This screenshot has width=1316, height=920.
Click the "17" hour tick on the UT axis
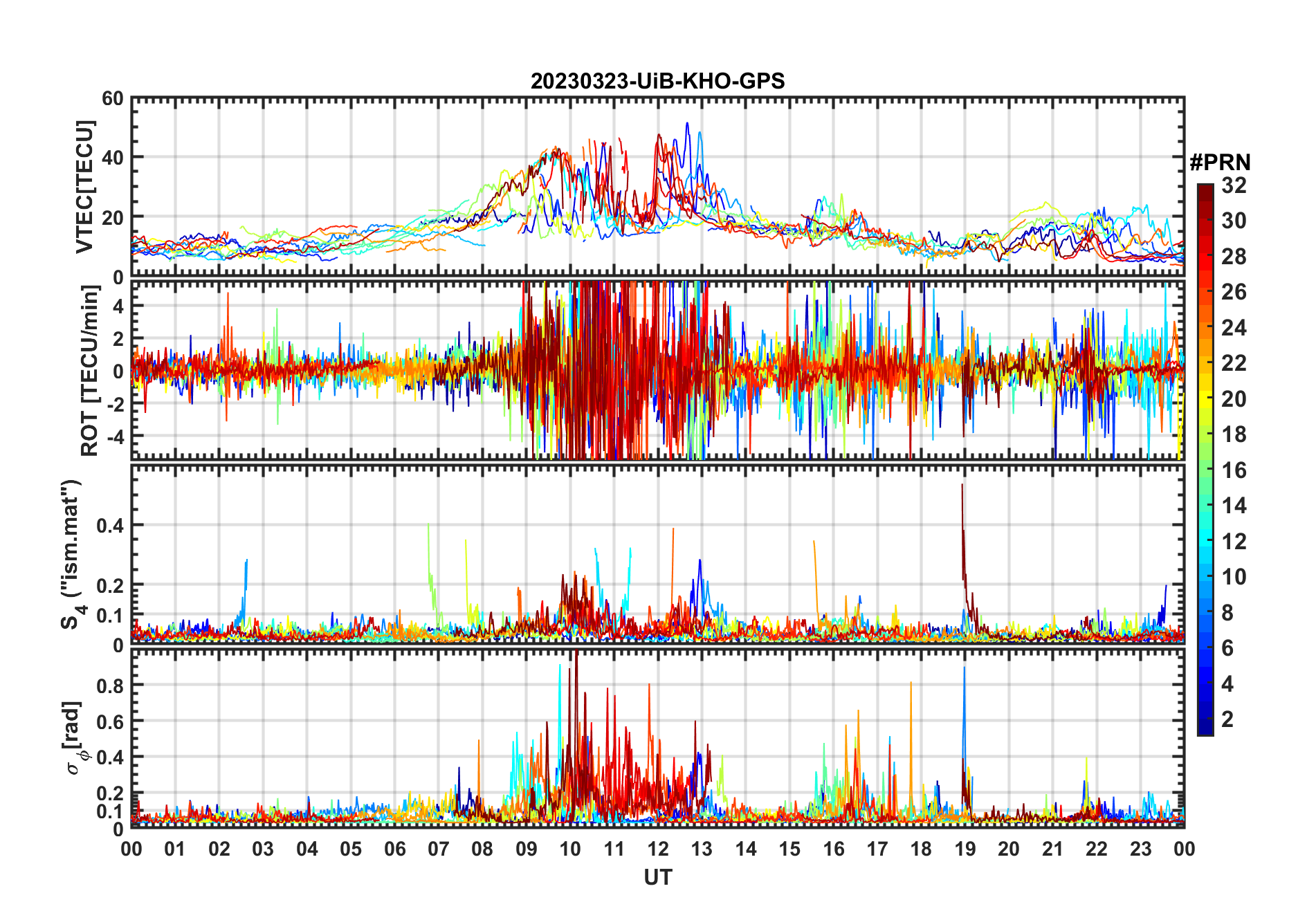pyautogui.click(x=877, y=849)
